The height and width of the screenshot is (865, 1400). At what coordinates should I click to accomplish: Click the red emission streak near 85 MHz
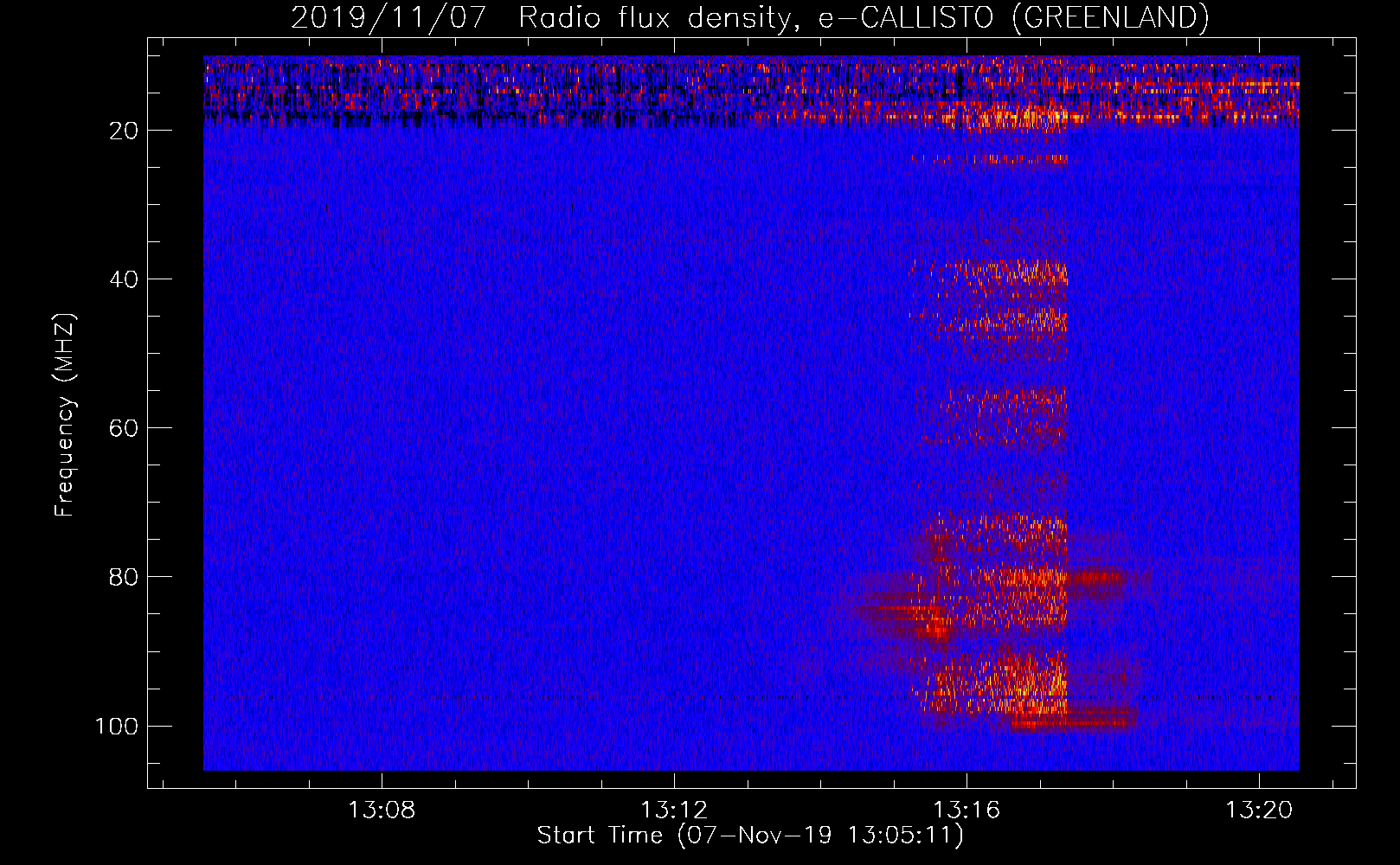904,618
